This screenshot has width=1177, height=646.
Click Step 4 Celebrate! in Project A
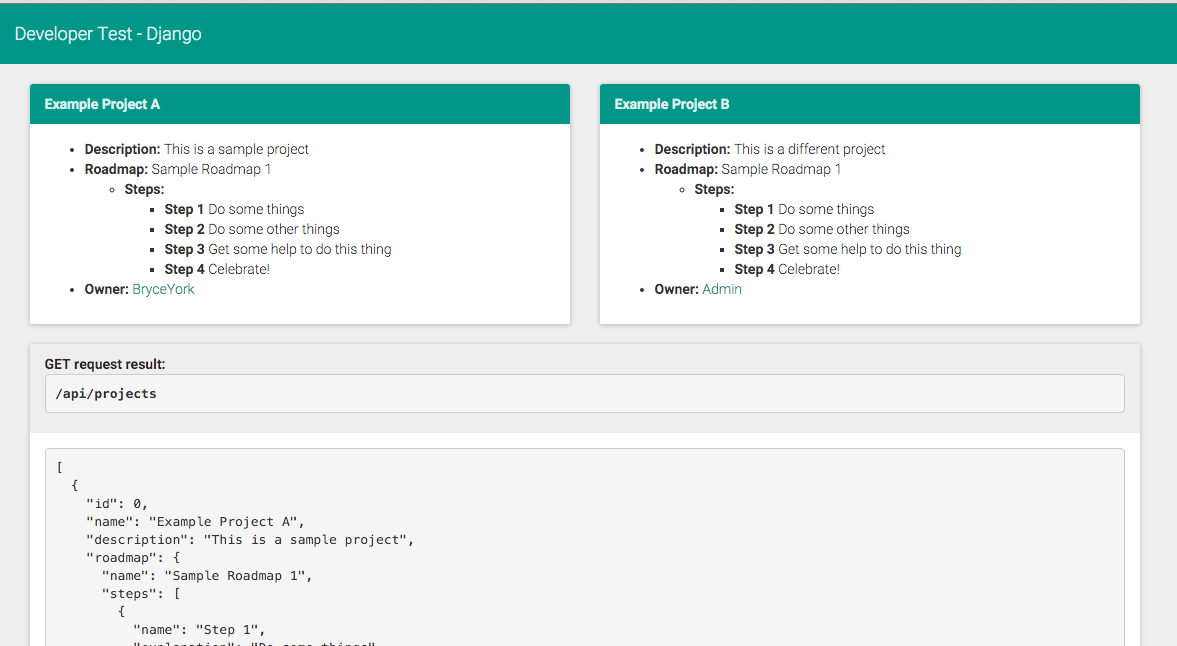(217, 269)
